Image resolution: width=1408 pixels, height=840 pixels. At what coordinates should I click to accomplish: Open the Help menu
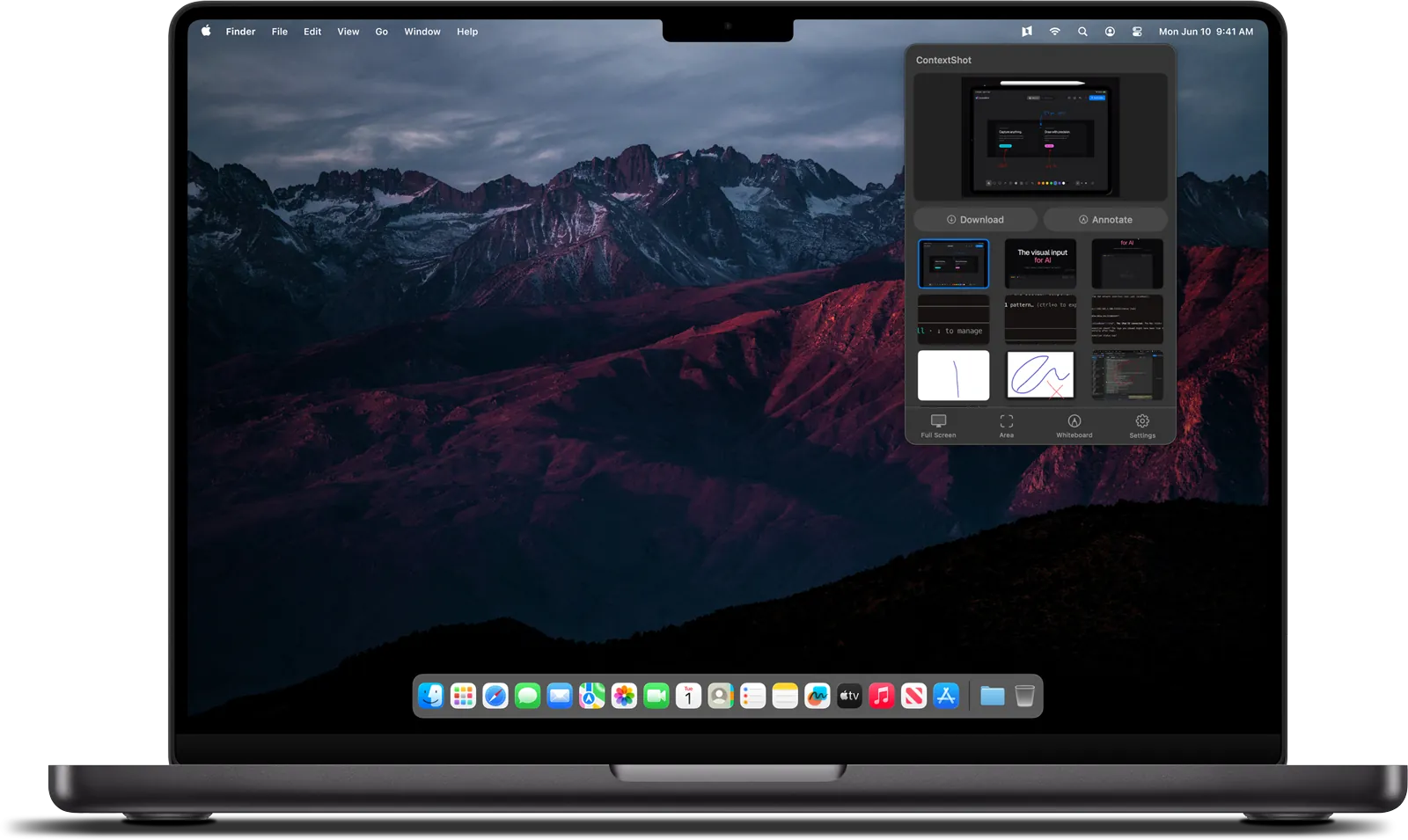pyautogui.click(x=467, y=32)
